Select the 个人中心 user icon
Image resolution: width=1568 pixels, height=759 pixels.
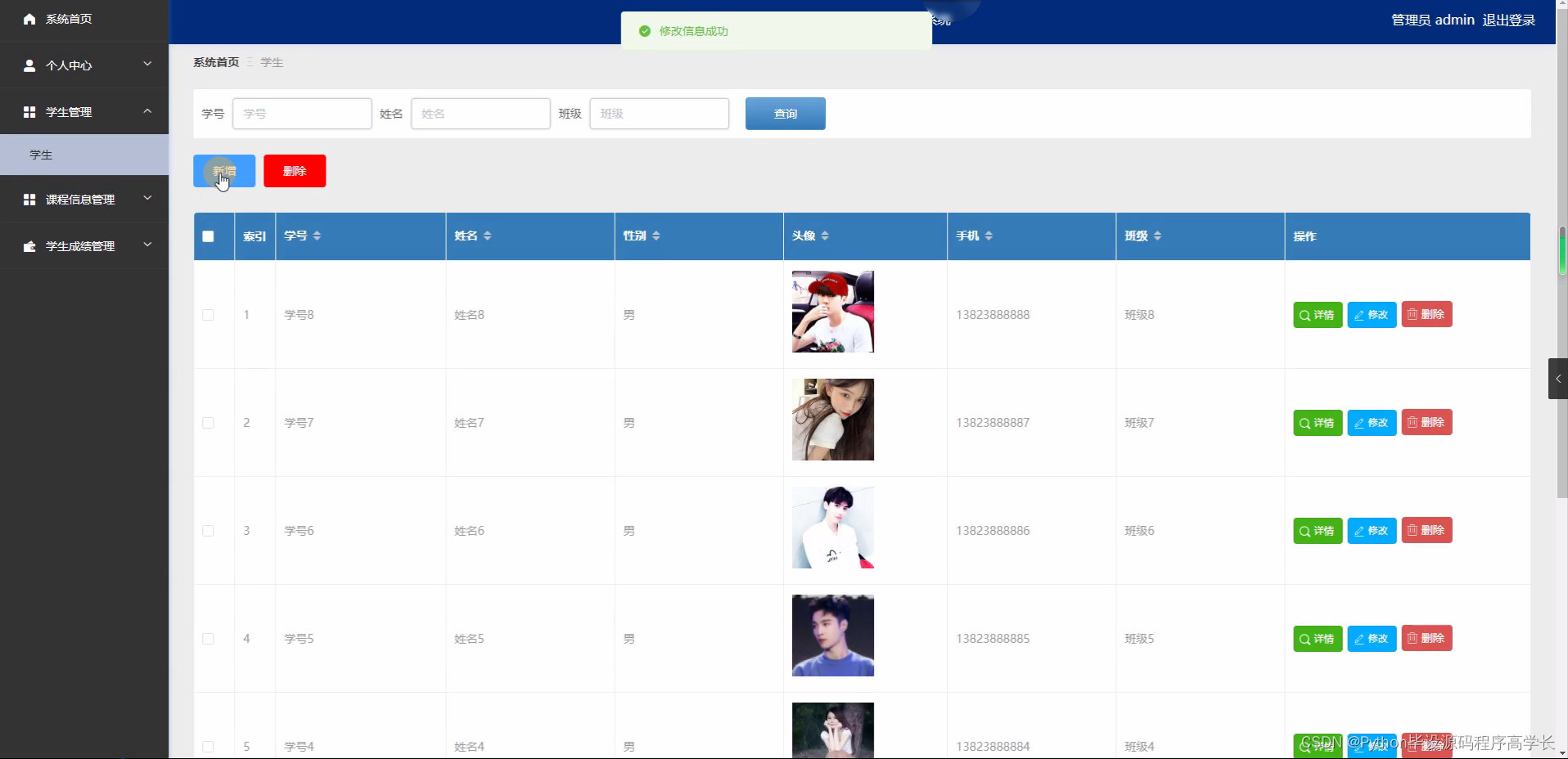click(x=29, y=65)
